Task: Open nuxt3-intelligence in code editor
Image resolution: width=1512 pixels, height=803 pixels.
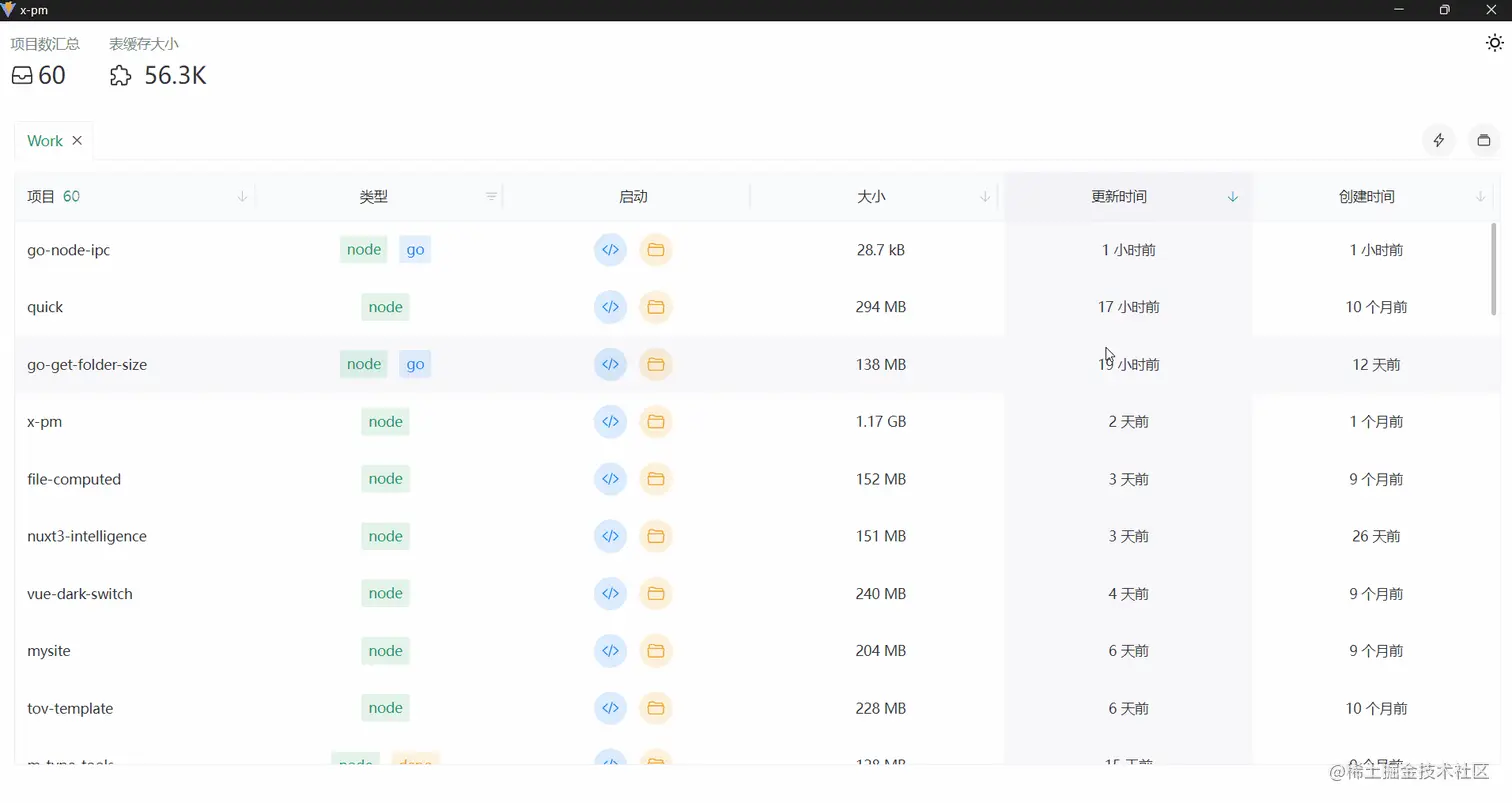Action: point(610,536)
